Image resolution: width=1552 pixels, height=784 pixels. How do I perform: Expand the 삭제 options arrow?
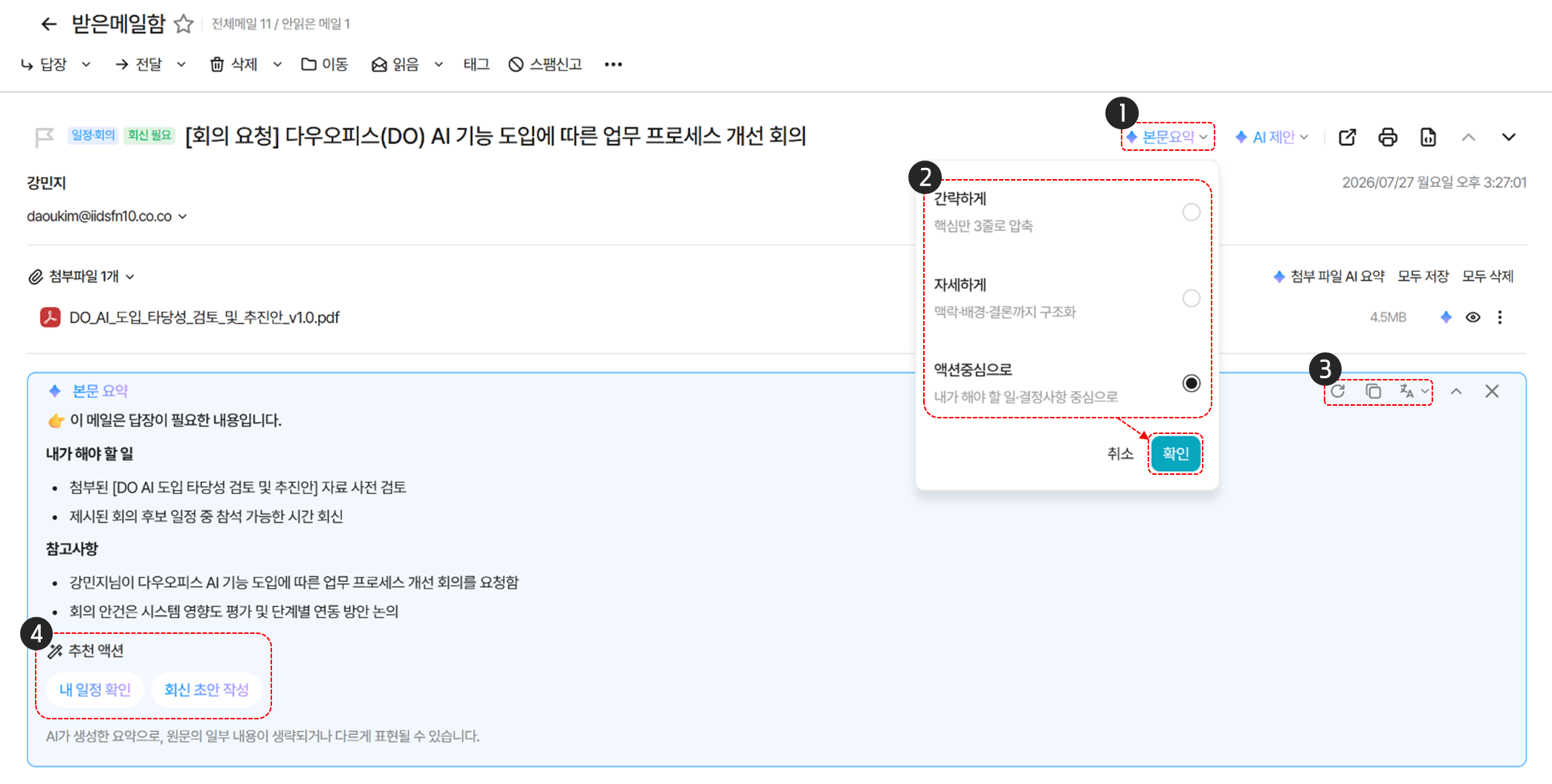pyautogui.click(x=277, y=65)
